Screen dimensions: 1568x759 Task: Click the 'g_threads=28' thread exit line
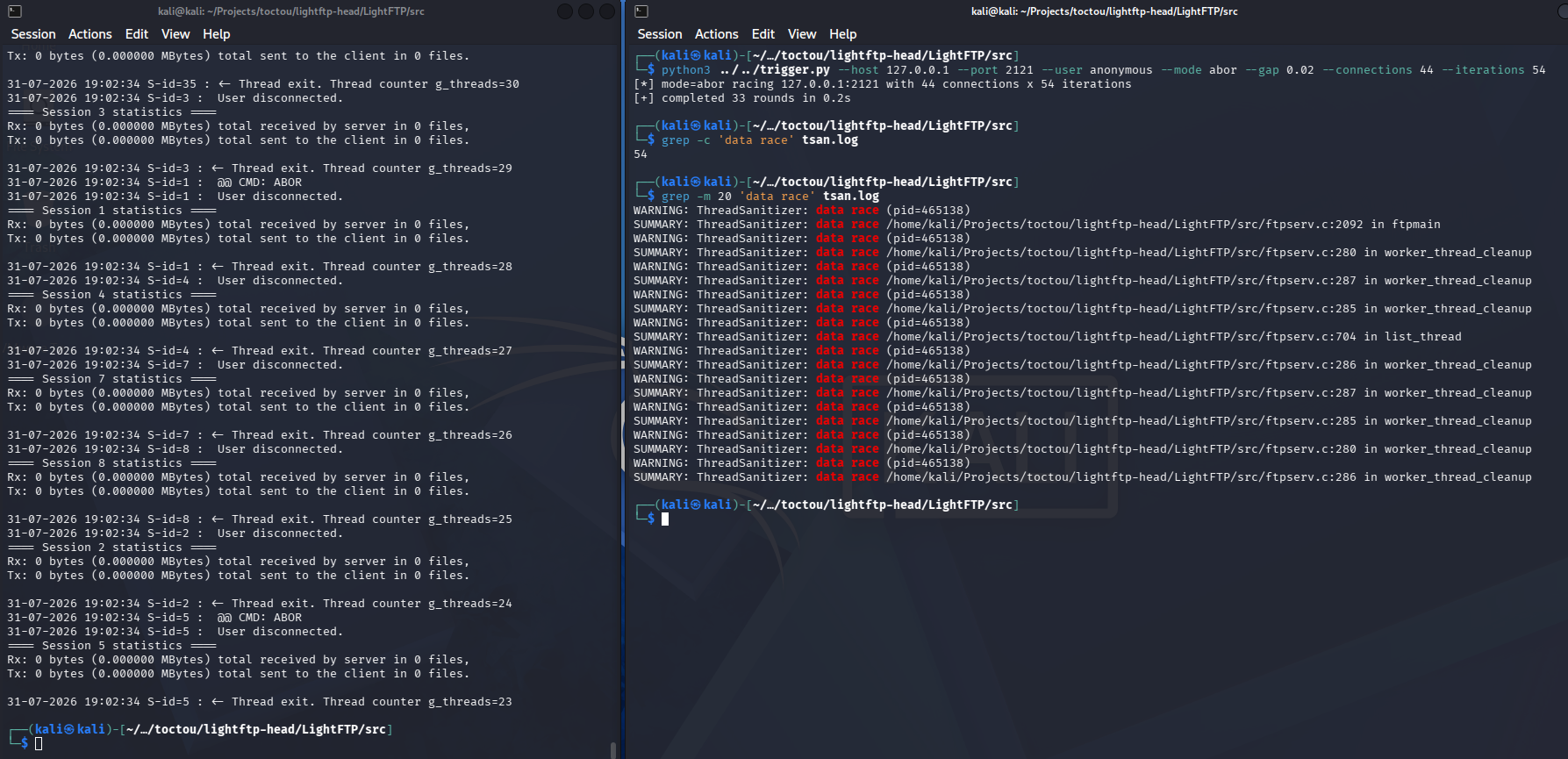[x=260, y=267]
